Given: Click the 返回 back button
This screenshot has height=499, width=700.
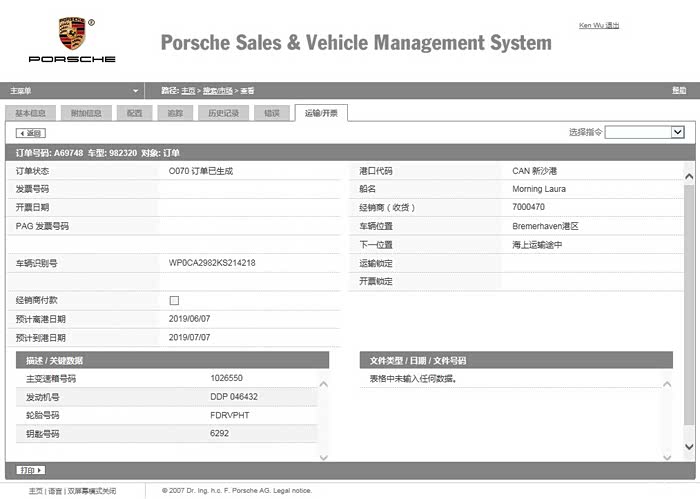Looking at the screenshot, I should click(31, 132).
